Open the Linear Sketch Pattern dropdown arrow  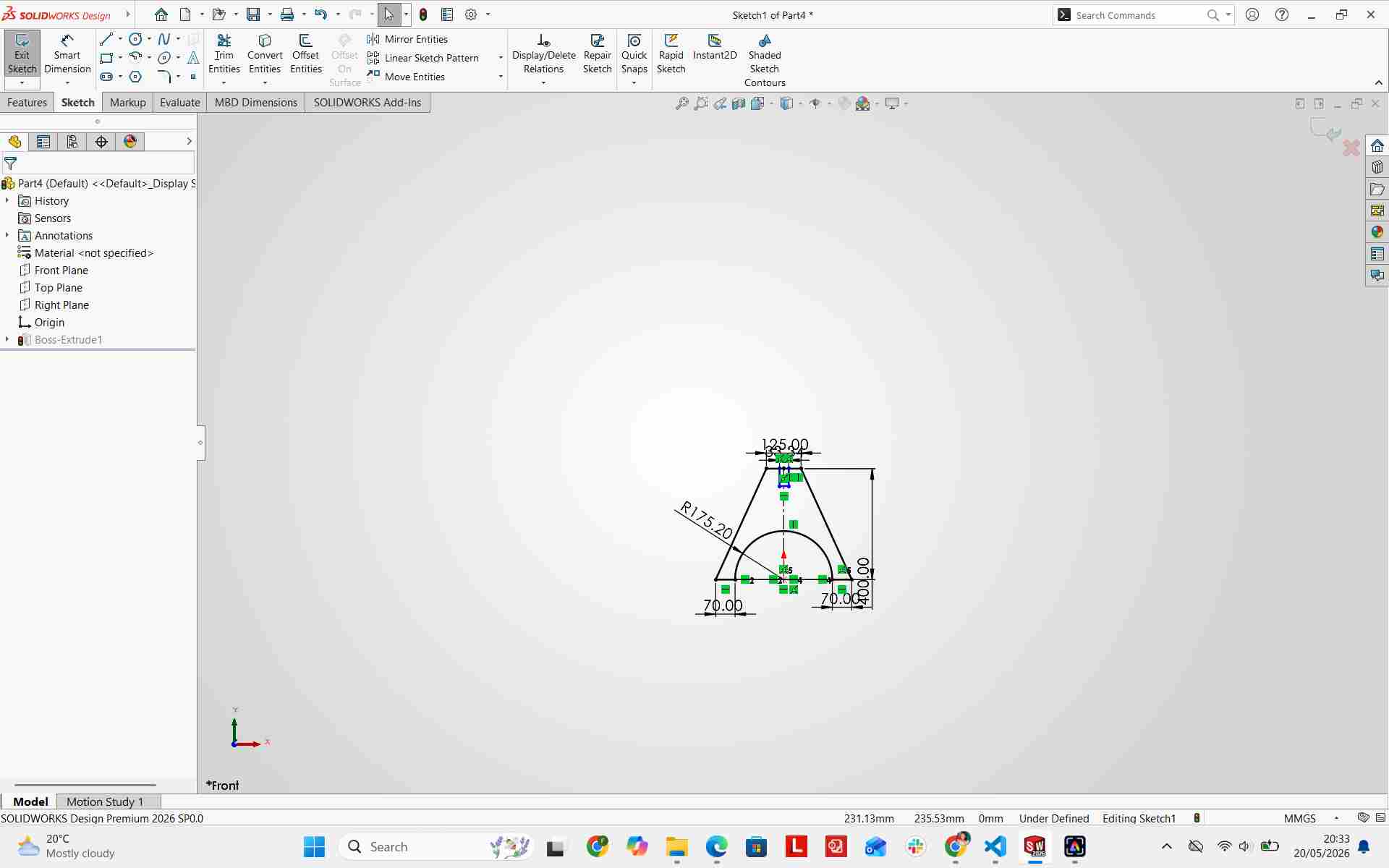(501, 58)
